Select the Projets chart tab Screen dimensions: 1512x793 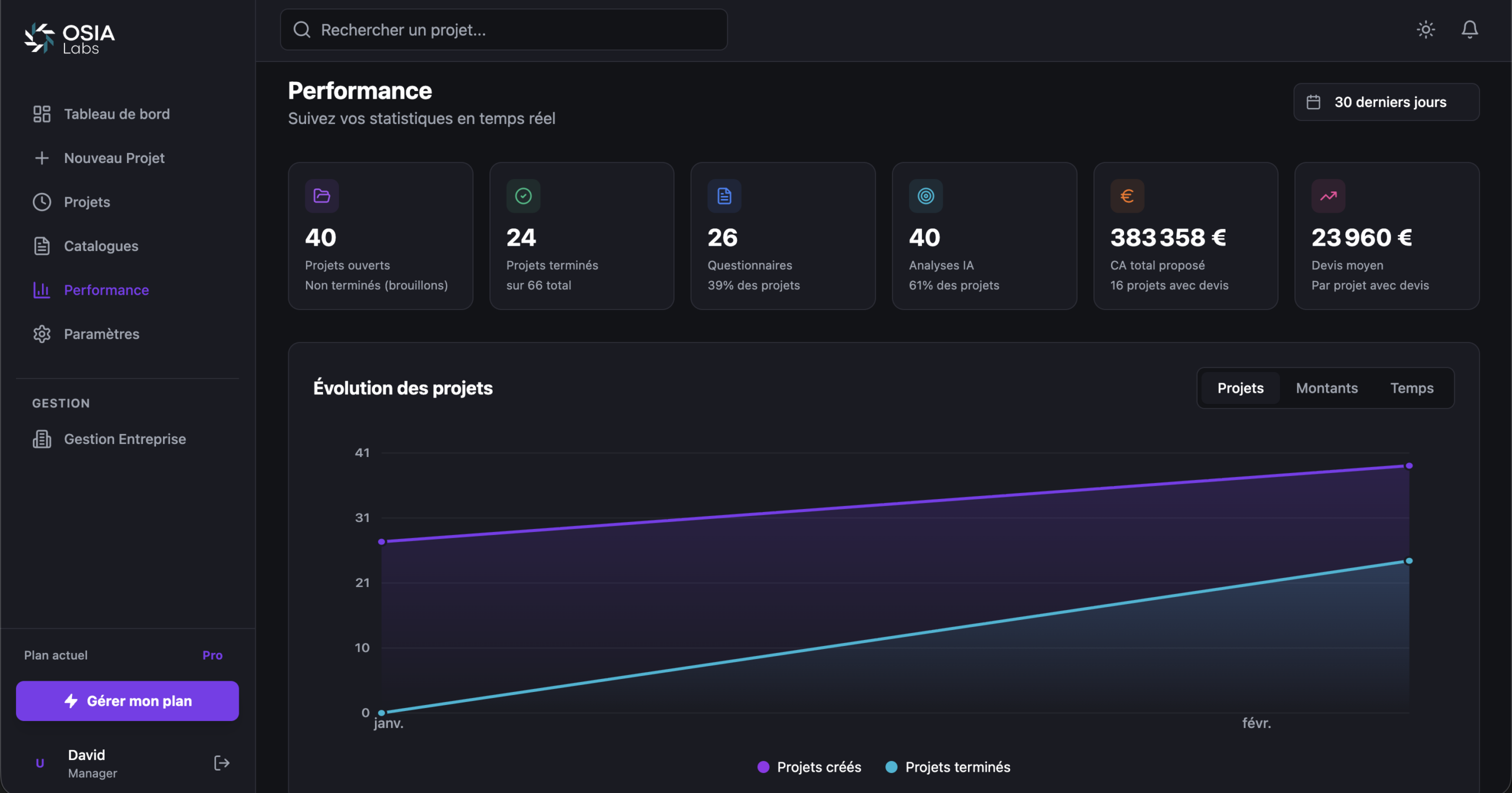[x=1240, y=388]
